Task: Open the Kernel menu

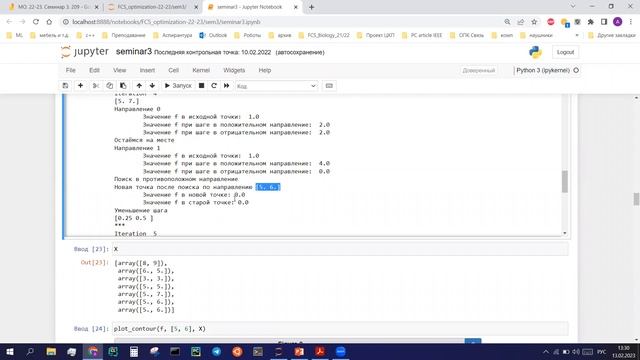Action: point(201,70)
